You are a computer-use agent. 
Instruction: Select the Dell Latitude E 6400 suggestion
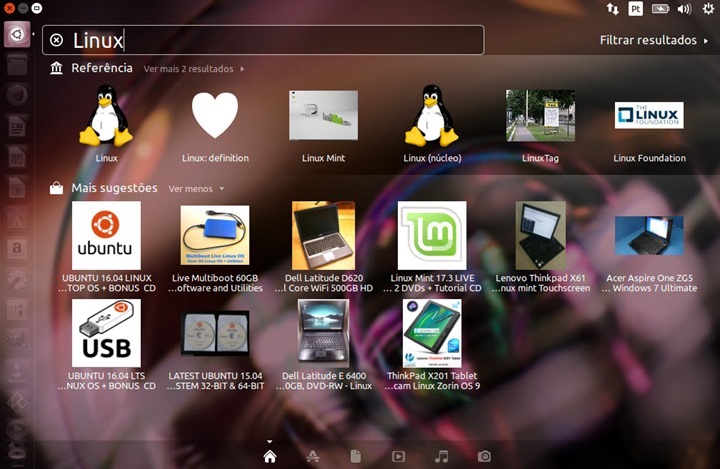[323, 333]
